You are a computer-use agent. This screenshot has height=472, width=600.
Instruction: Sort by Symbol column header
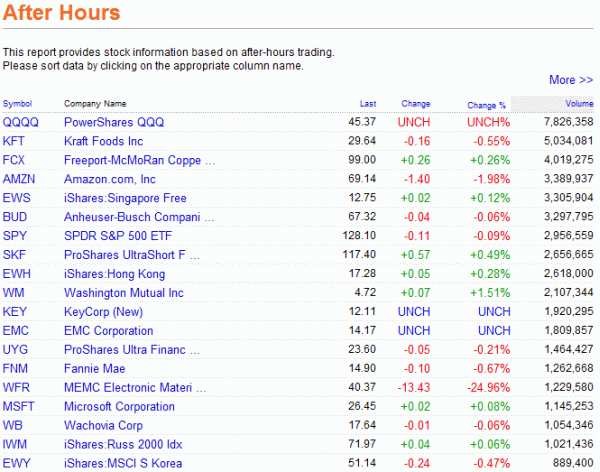17,104
